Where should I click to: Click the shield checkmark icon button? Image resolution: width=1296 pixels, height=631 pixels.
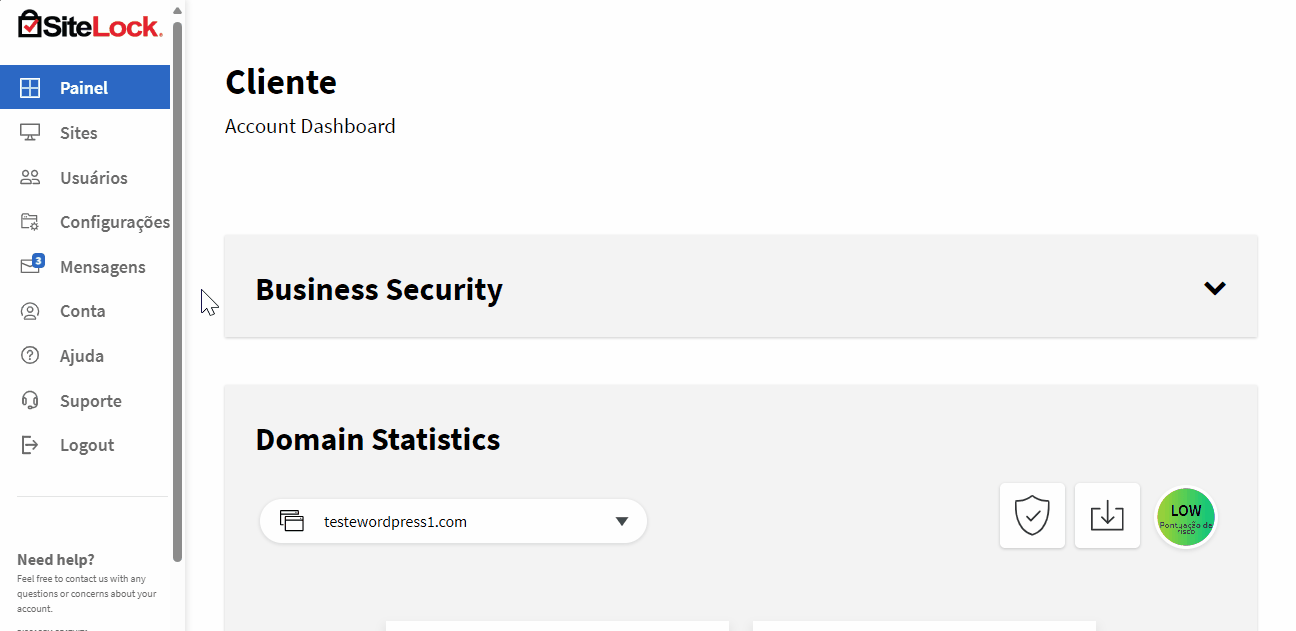(x=1032, y=516)
